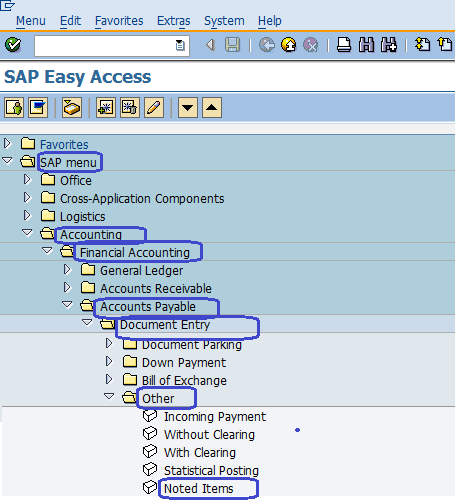
Task: Select Noted Items transaction
Action: [x=199, y=489]
